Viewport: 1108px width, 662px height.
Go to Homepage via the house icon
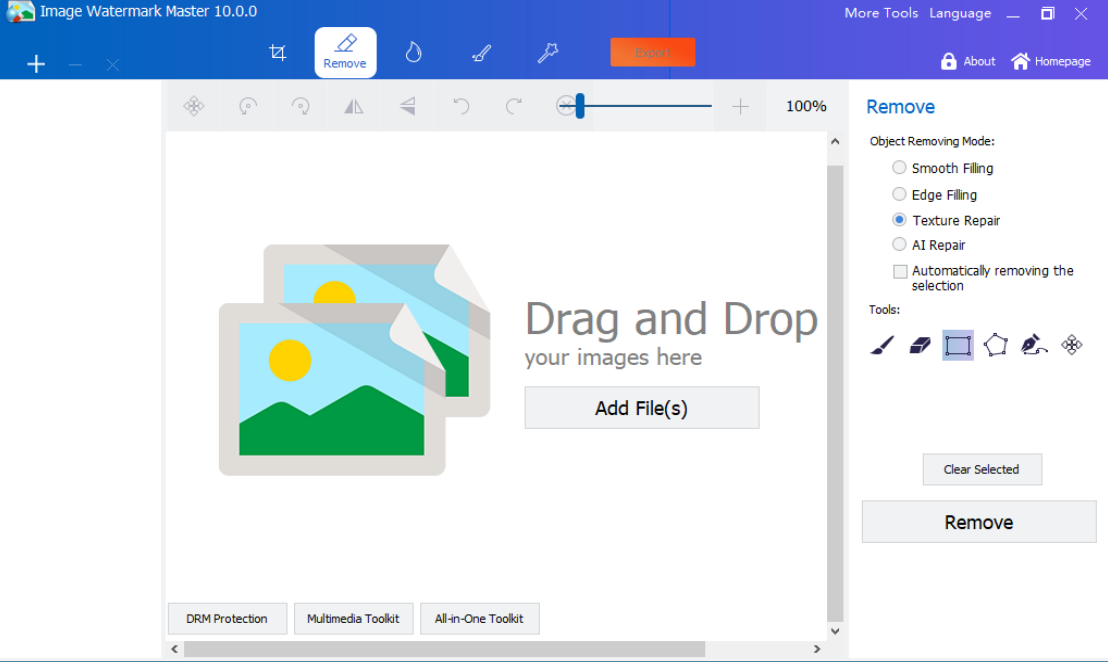click(x=1020, y=61)
